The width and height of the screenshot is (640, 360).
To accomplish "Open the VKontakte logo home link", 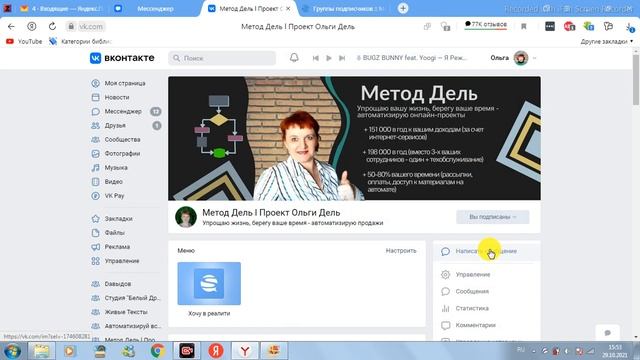I will point(122,58).
